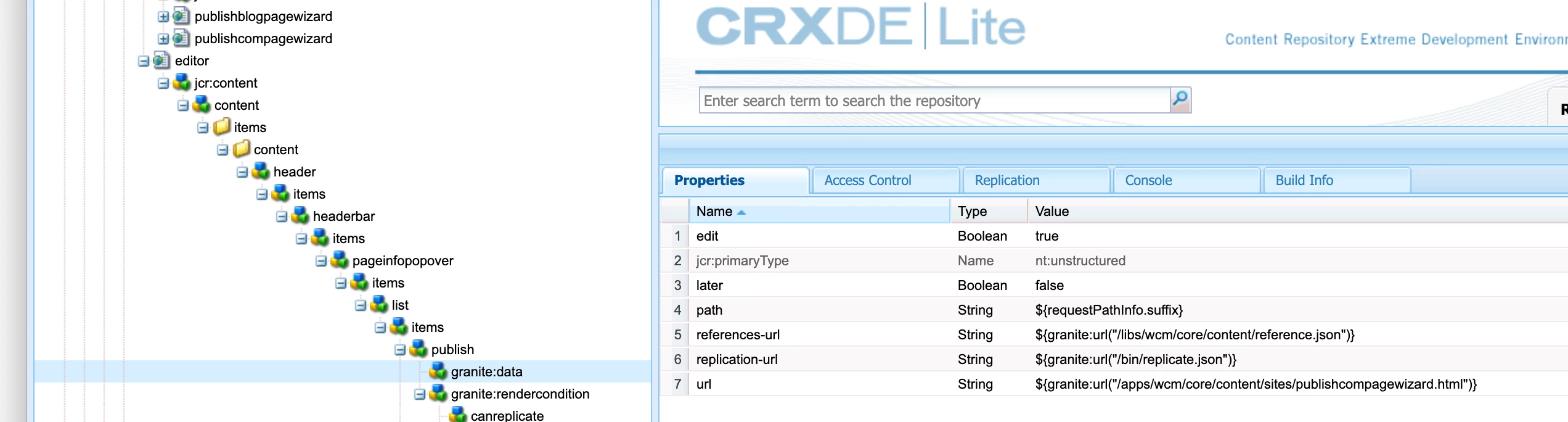The image size is (1568, 422).
Task: Click the editor page node icon
Action: (x=161, y=60)
